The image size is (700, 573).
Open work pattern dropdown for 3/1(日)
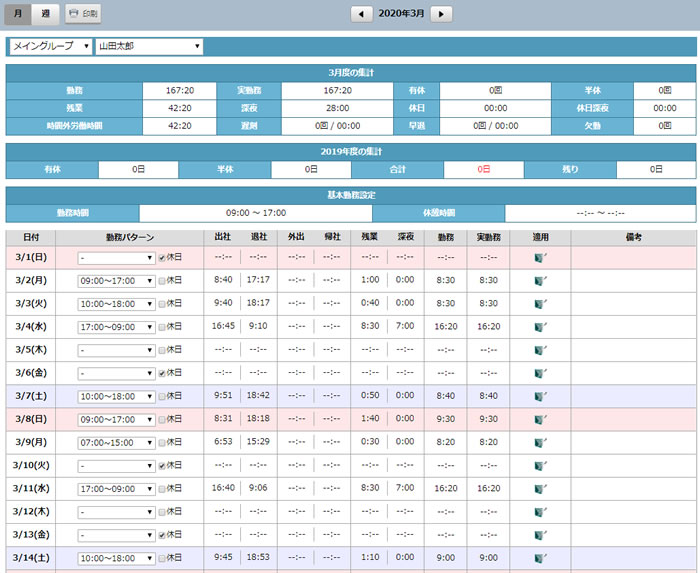coord(116,258)
